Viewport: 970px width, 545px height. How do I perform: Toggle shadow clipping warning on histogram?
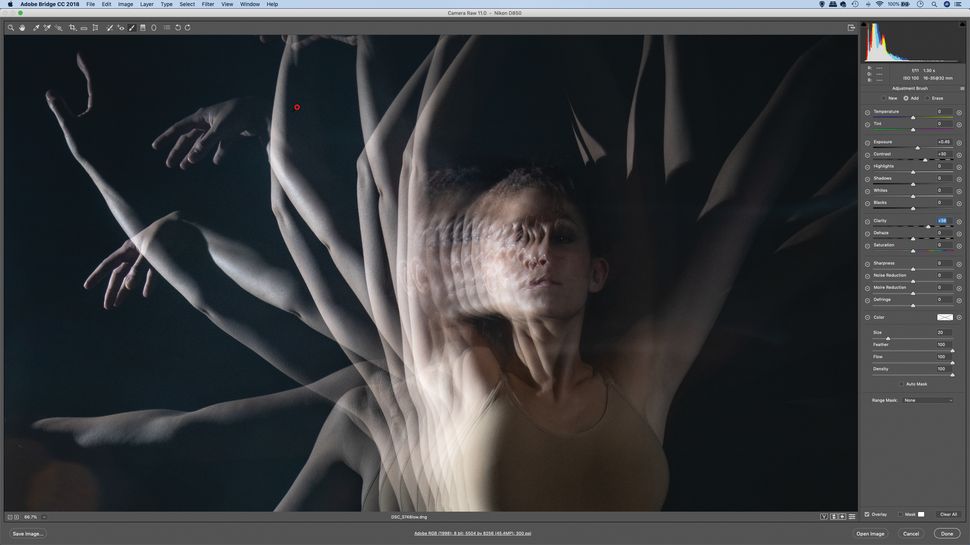coord(864,24)
